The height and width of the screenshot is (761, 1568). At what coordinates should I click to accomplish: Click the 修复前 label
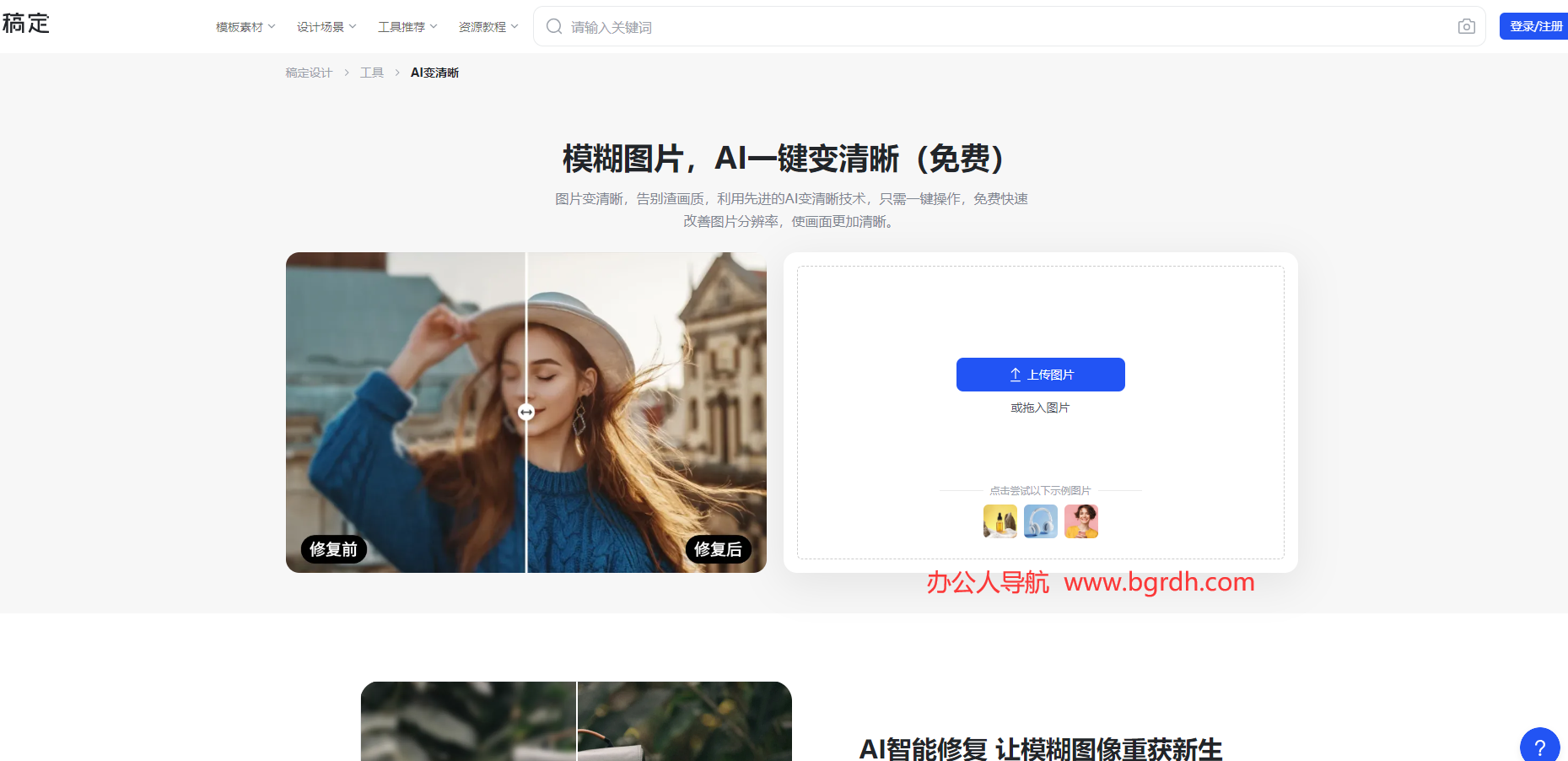[333, 549]
